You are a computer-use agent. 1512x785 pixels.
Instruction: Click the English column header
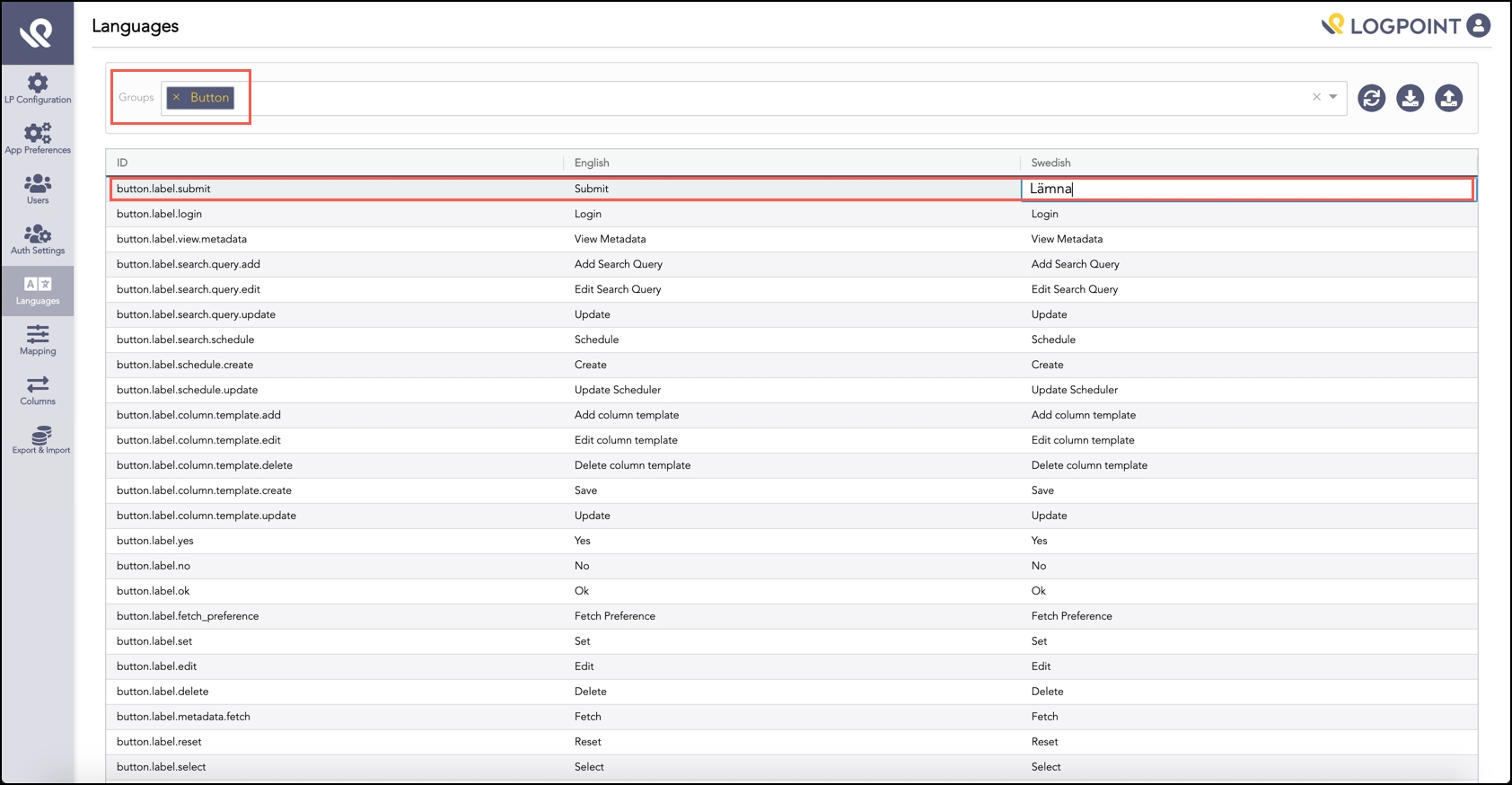point(592,163)
